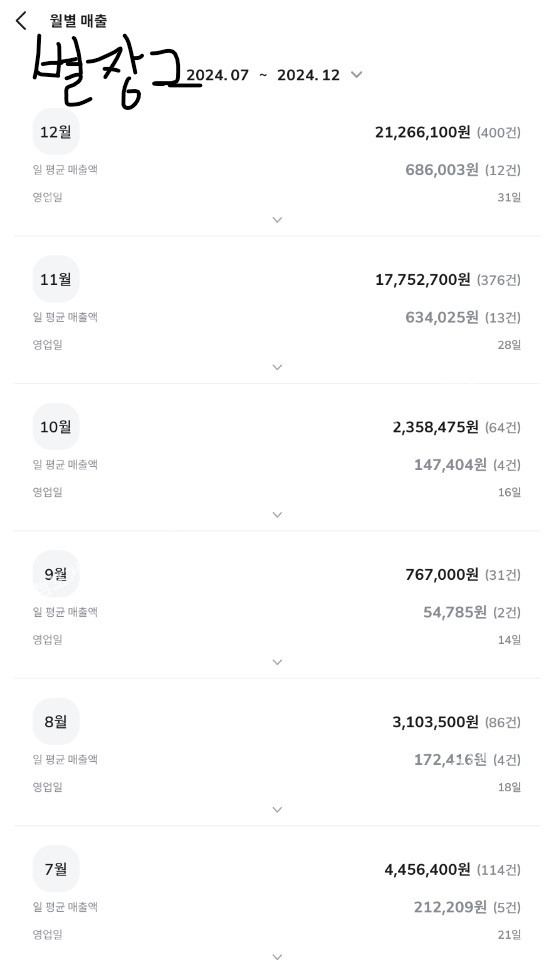Expand the 11월 sales details chevron
Screen dimensions: 554x963
(x=277, y=367)
